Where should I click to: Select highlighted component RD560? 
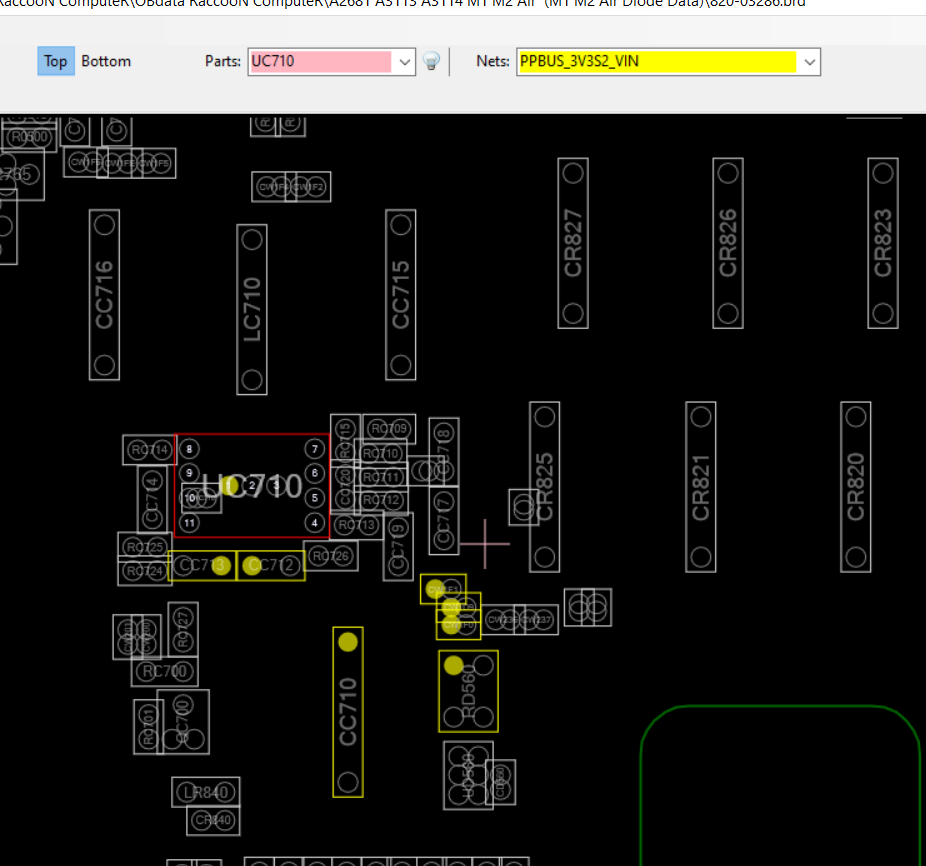pos(468,692)
